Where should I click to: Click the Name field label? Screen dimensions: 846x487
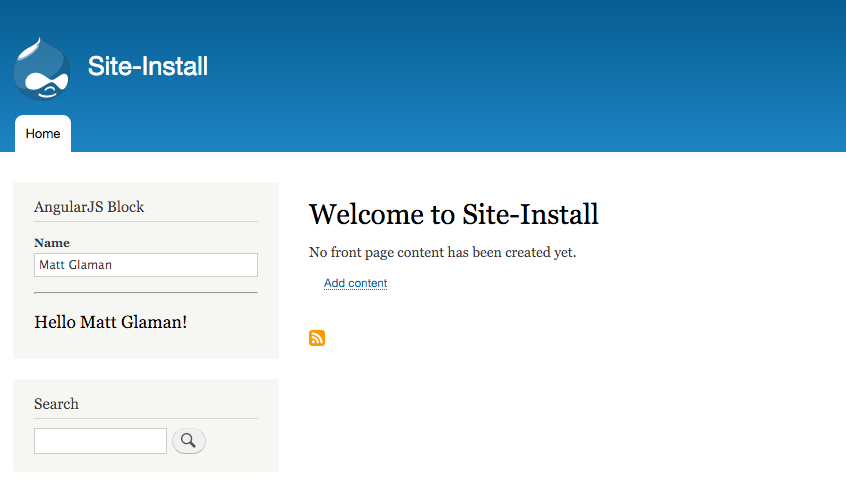click(x=52, y=243)
